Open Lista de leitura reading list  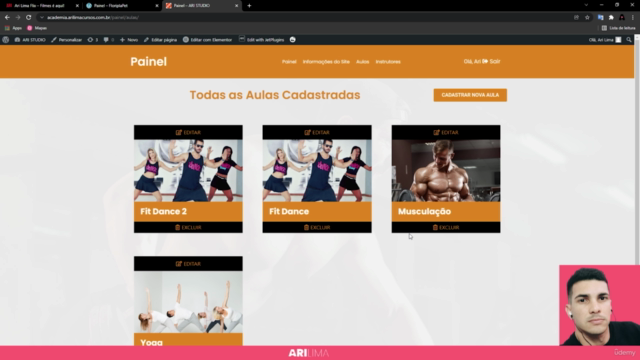[x=618, y=28]
